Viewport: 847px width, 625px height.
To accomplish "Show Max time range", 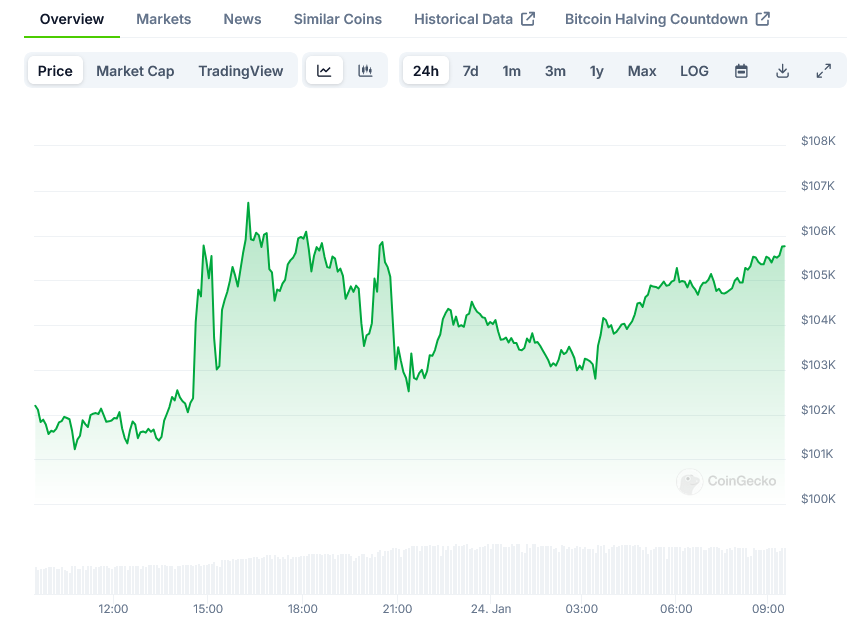I will (642, 71).
